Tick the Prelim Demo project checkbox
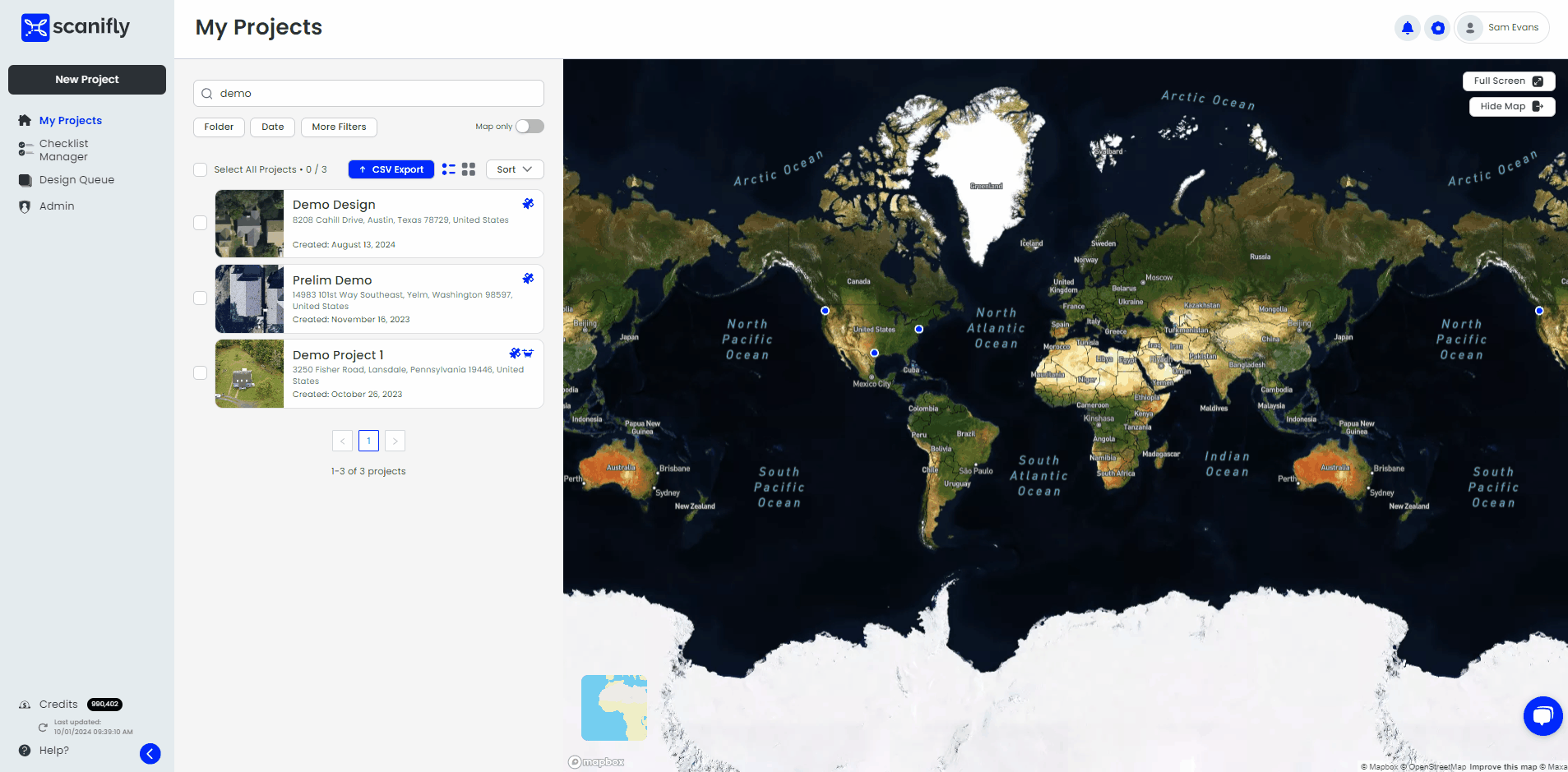Screen dimensions: 1568x772 coord(200,298)
